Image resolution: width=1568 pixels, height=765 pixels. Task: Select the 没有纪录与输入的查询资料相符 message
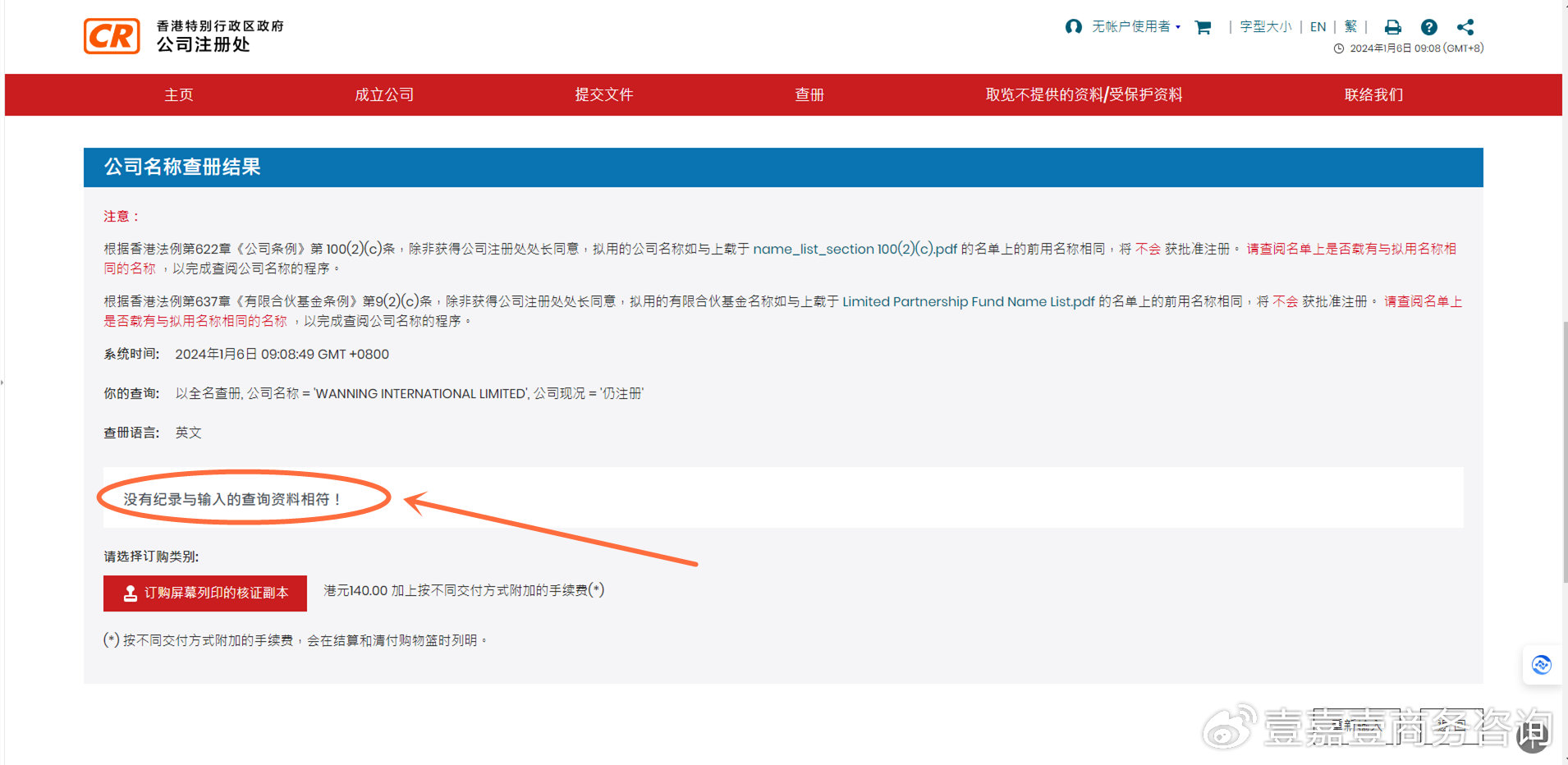point(232,499)
